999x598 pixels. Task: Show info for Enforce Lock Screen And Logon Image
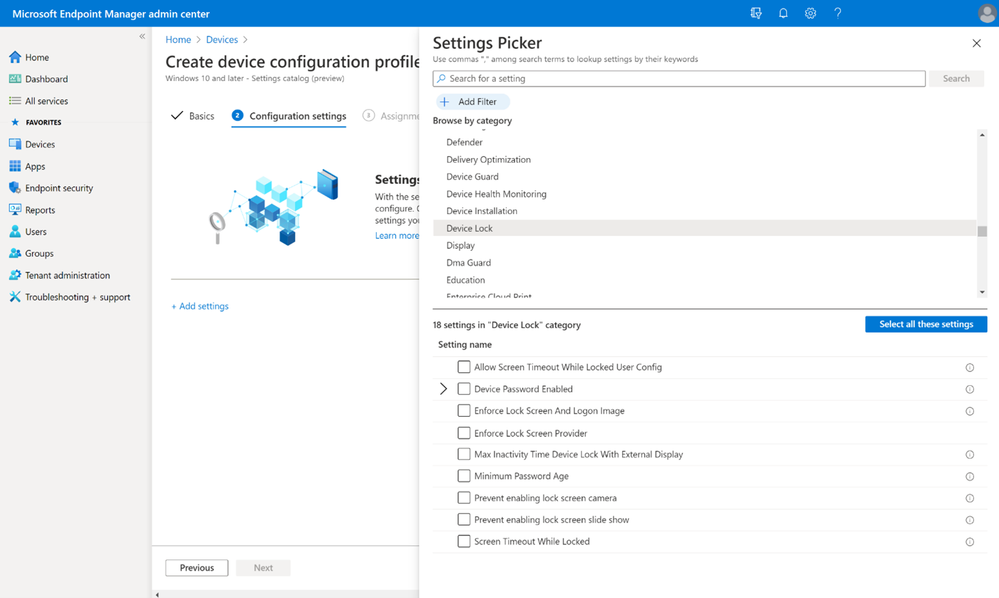pyautogui.click(x=970, y=411)
